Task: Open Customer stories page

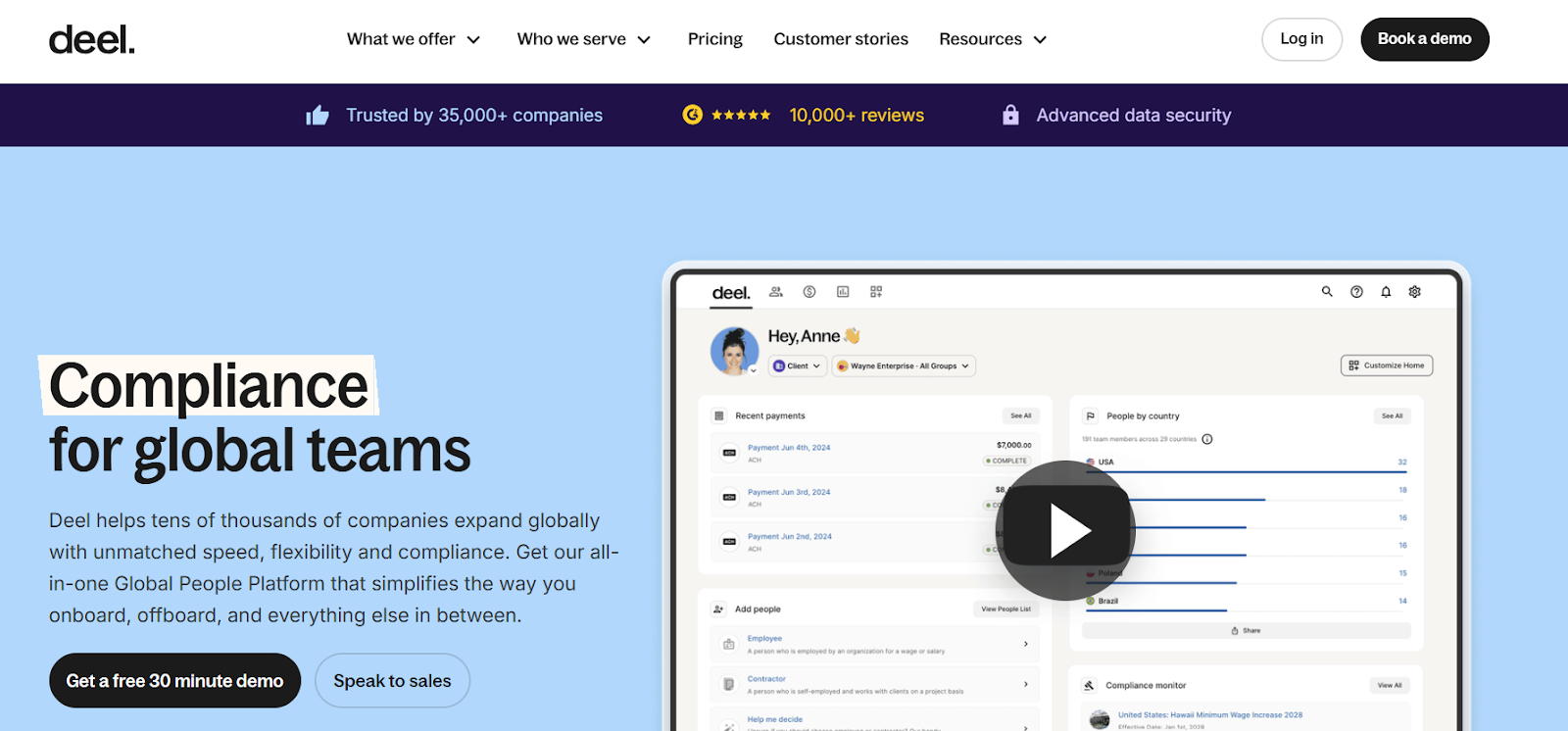Action: (841, 39)
